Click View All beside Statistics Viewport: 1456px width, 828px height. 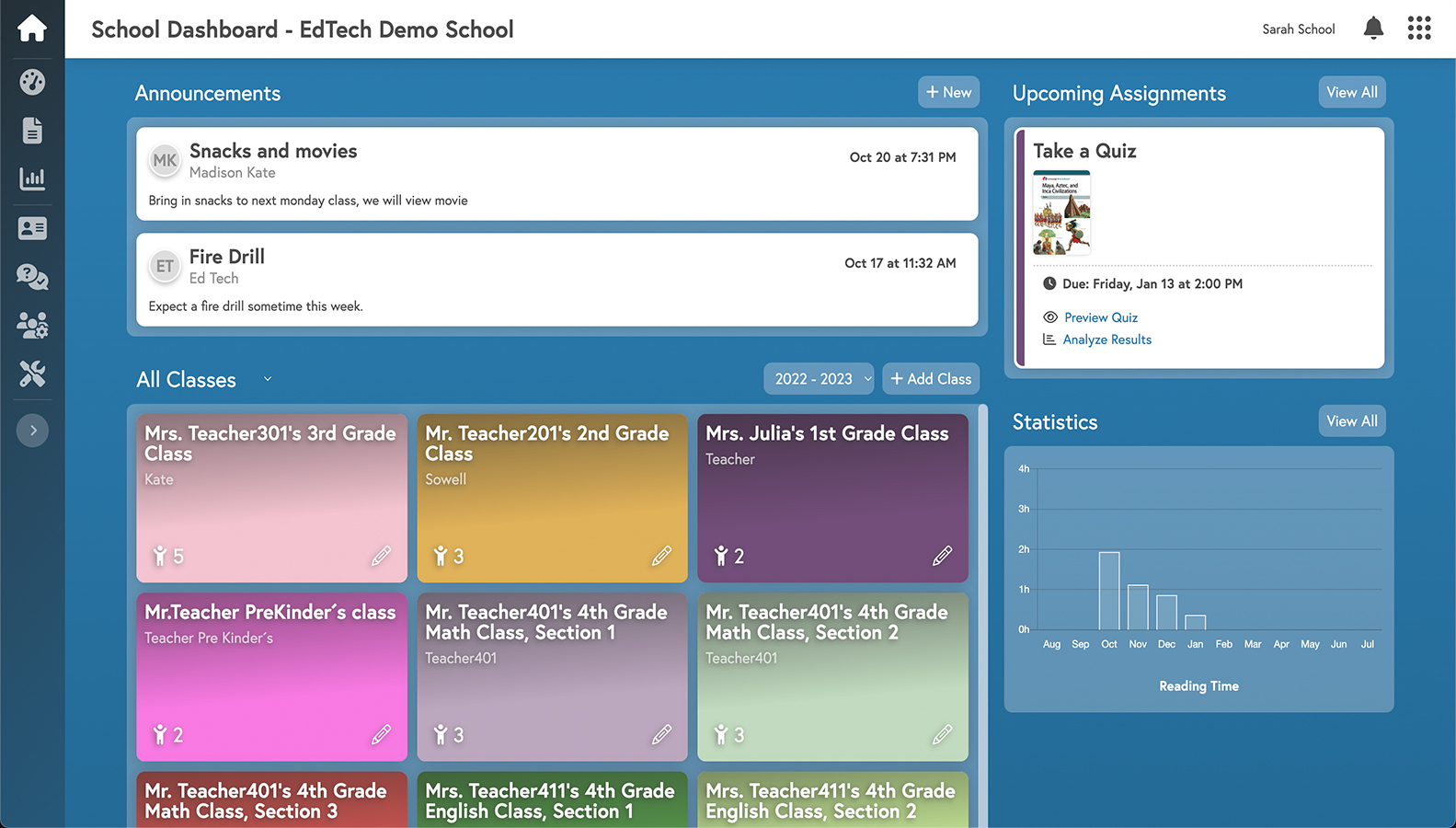click(x=1351, y=421)
